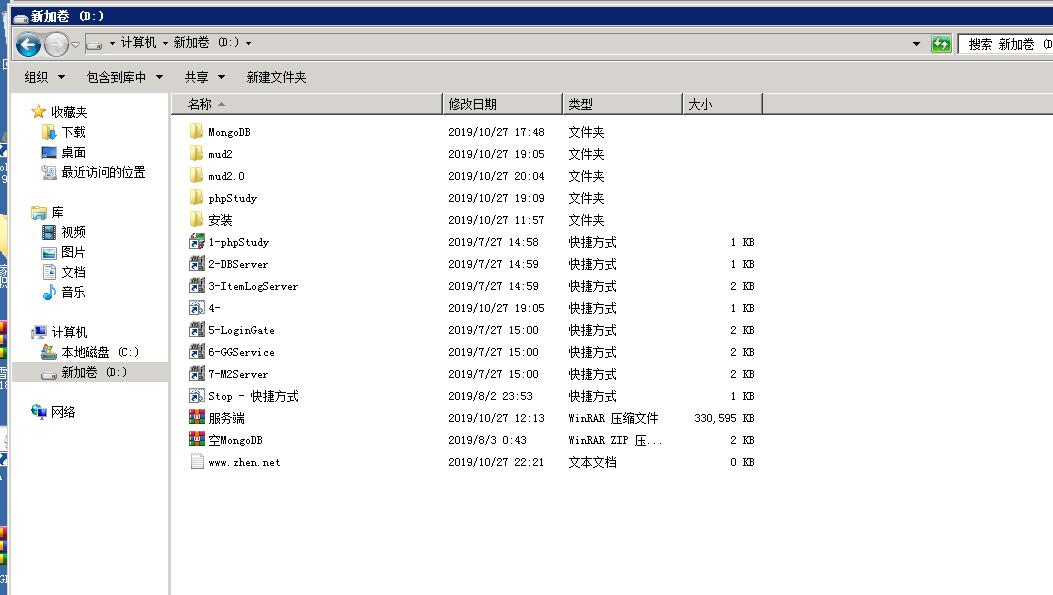Open the 包含到库中 dropdown
1053x595 pixels.
pyautogui.click(x=124, y=77)
